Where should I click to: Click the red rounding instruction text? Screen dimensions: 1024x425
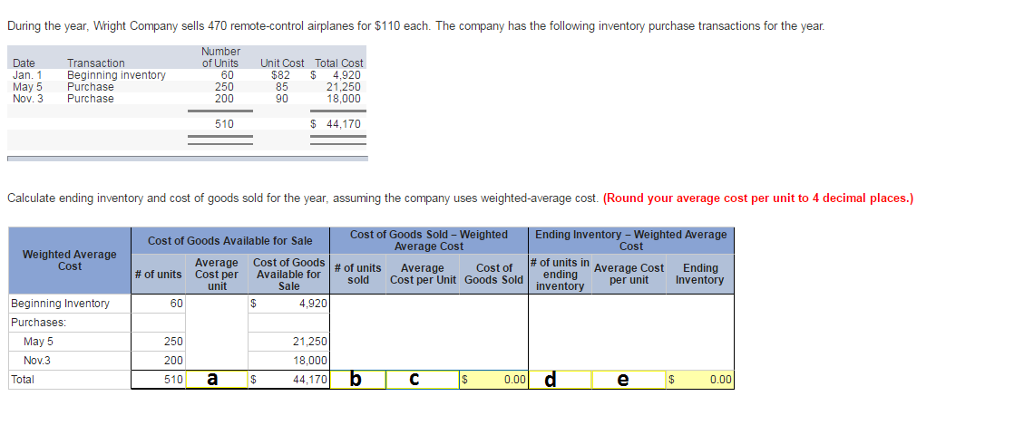coord(758,198)
